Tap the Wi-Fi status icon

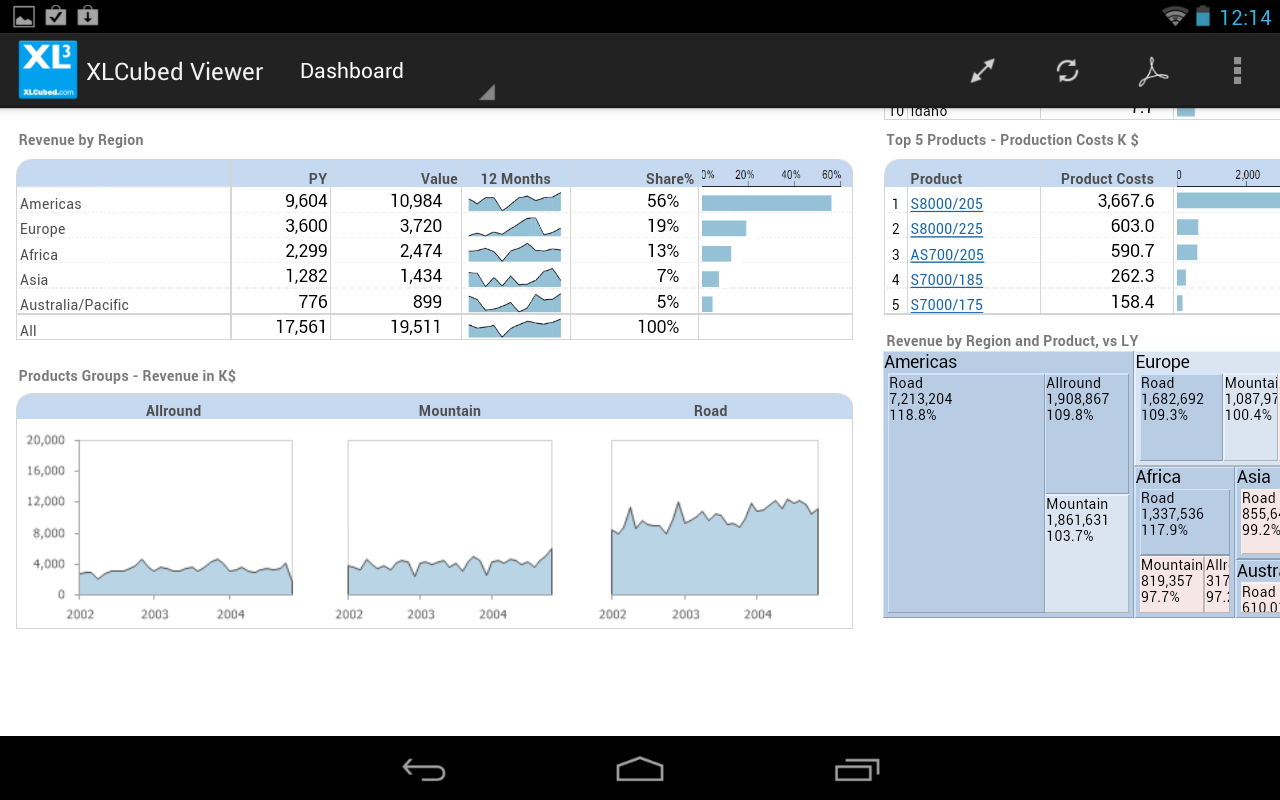coord(1176,15)
